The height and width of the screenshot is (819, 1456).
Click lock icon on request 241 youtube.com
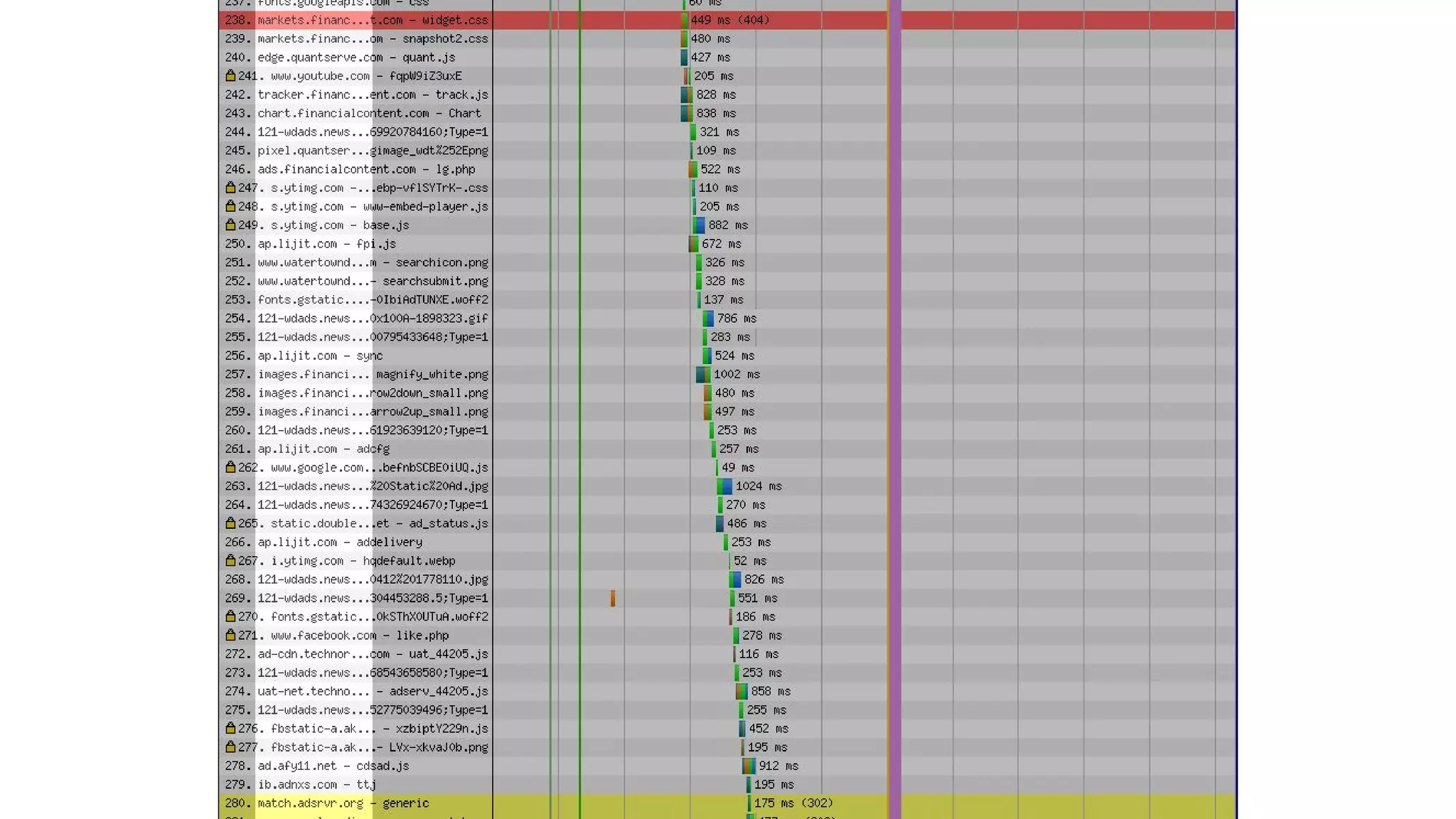[230, 75]
